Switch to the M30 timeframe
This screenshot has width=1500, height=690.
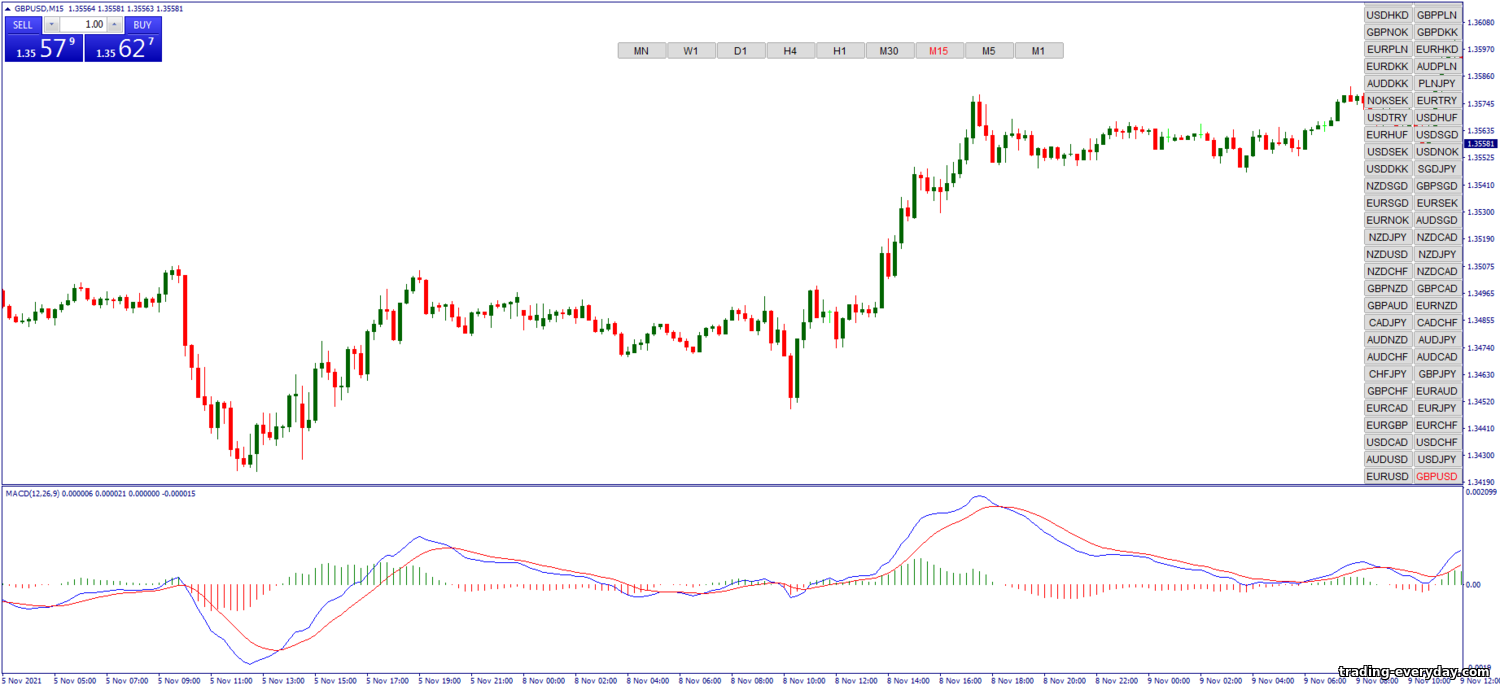[890, 50]
